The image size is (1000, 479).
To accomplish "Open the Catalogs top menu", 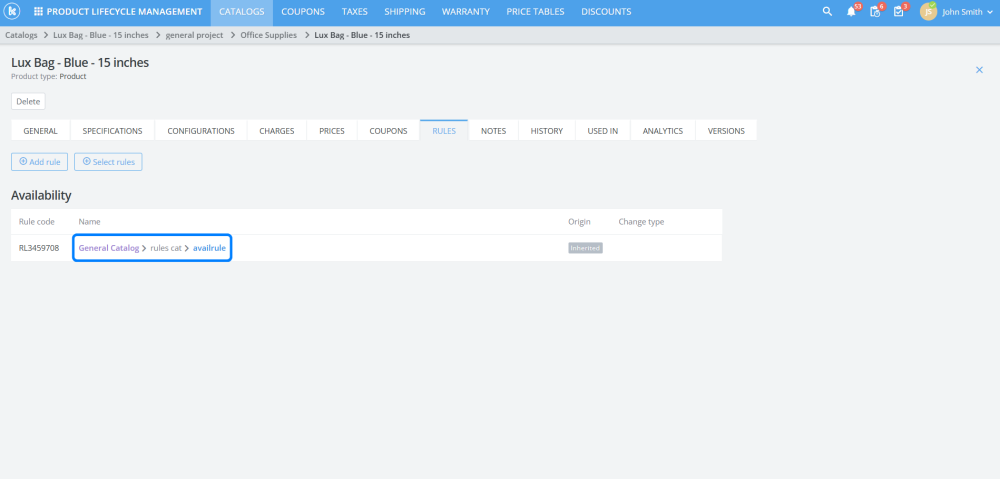I will click(242, 11).
